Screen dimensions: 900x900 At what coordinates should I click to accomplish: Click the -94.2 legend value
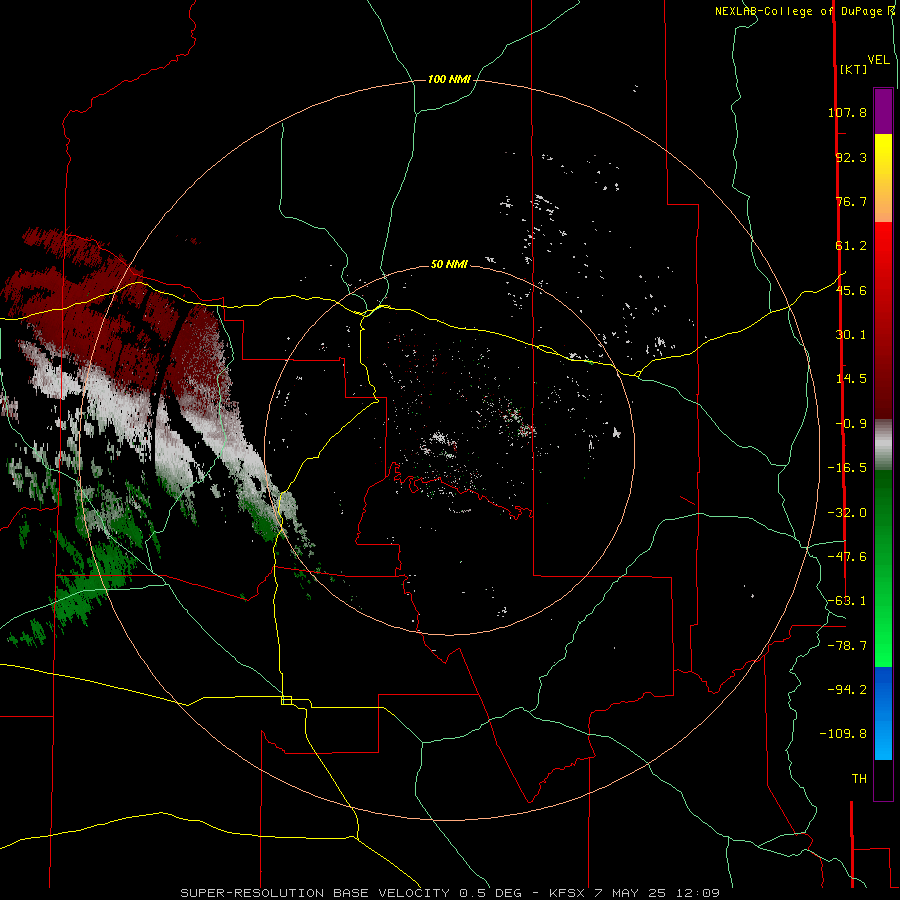pos(847,690)
